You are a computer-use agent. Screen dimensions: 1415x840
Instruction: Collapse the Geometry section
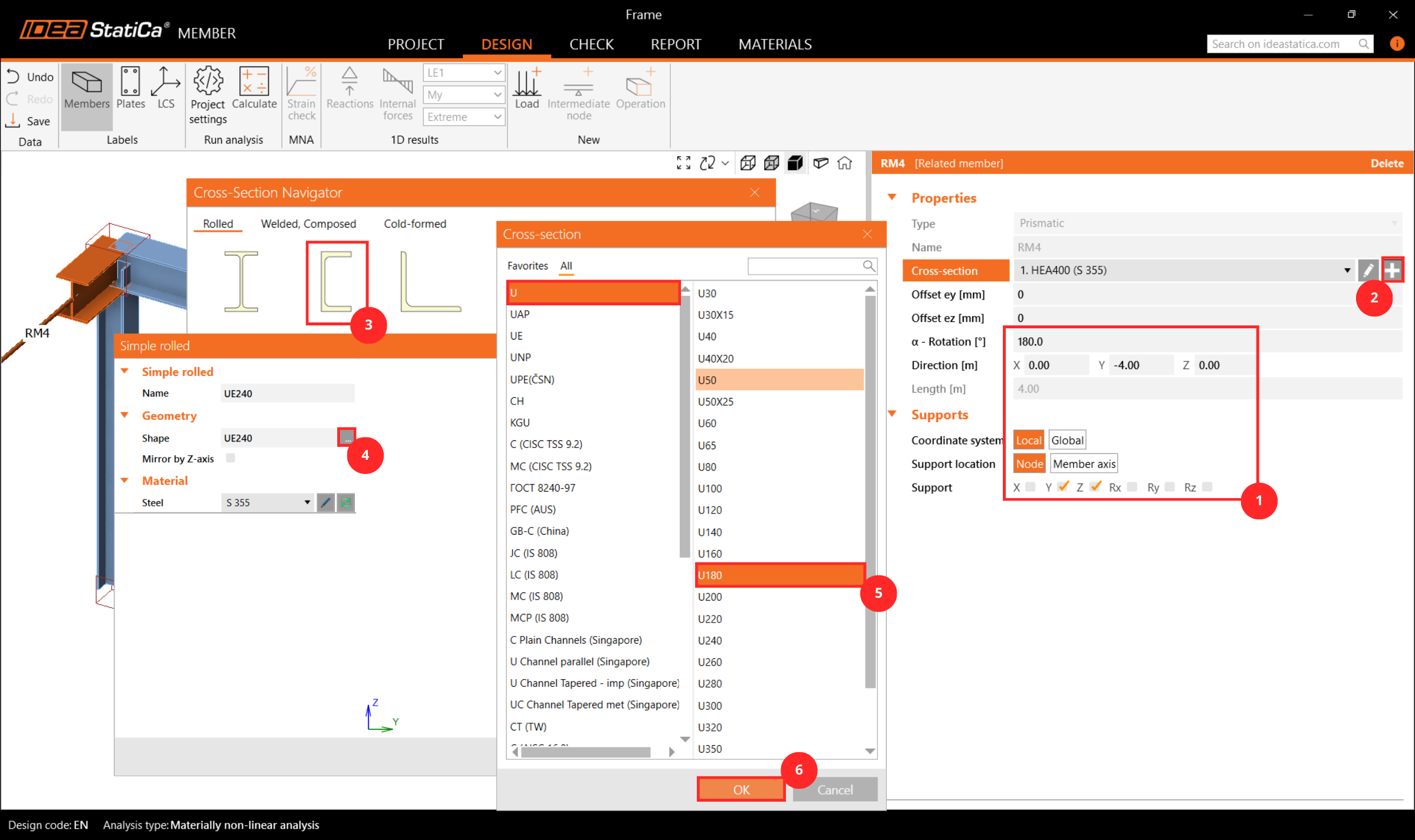pos(125,416)
